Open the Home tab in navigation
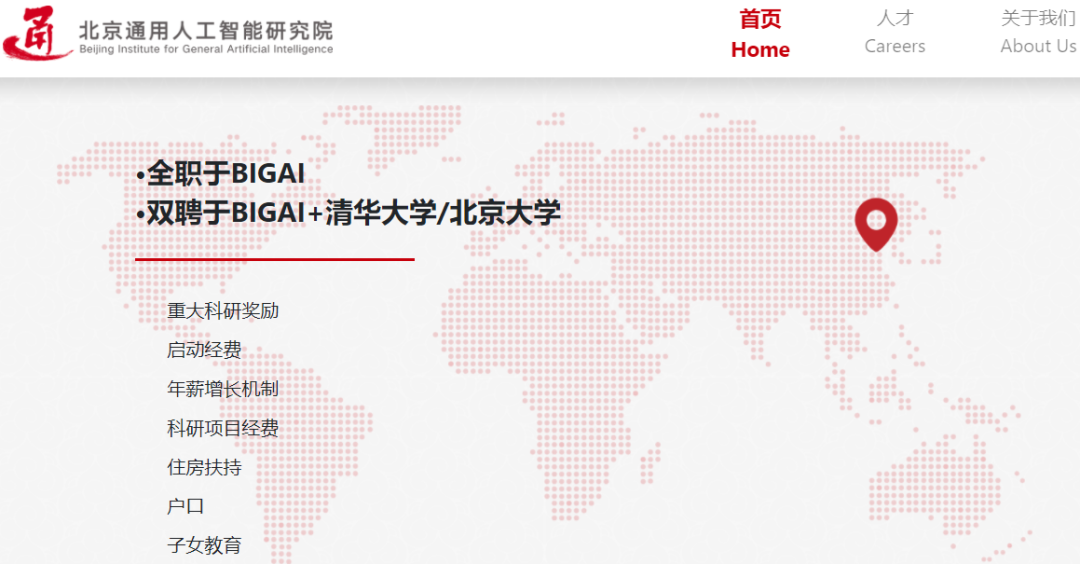The width and height of the screenshot is (1080, 564). tap(760, 34)
